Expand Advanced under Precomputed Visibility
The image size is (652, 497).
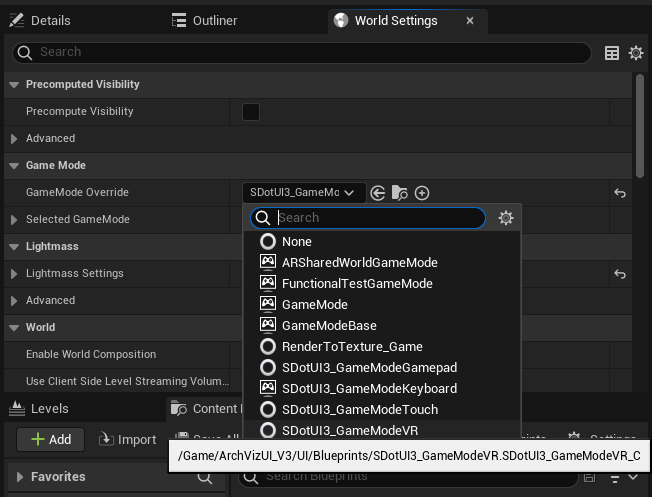point(14,138)
